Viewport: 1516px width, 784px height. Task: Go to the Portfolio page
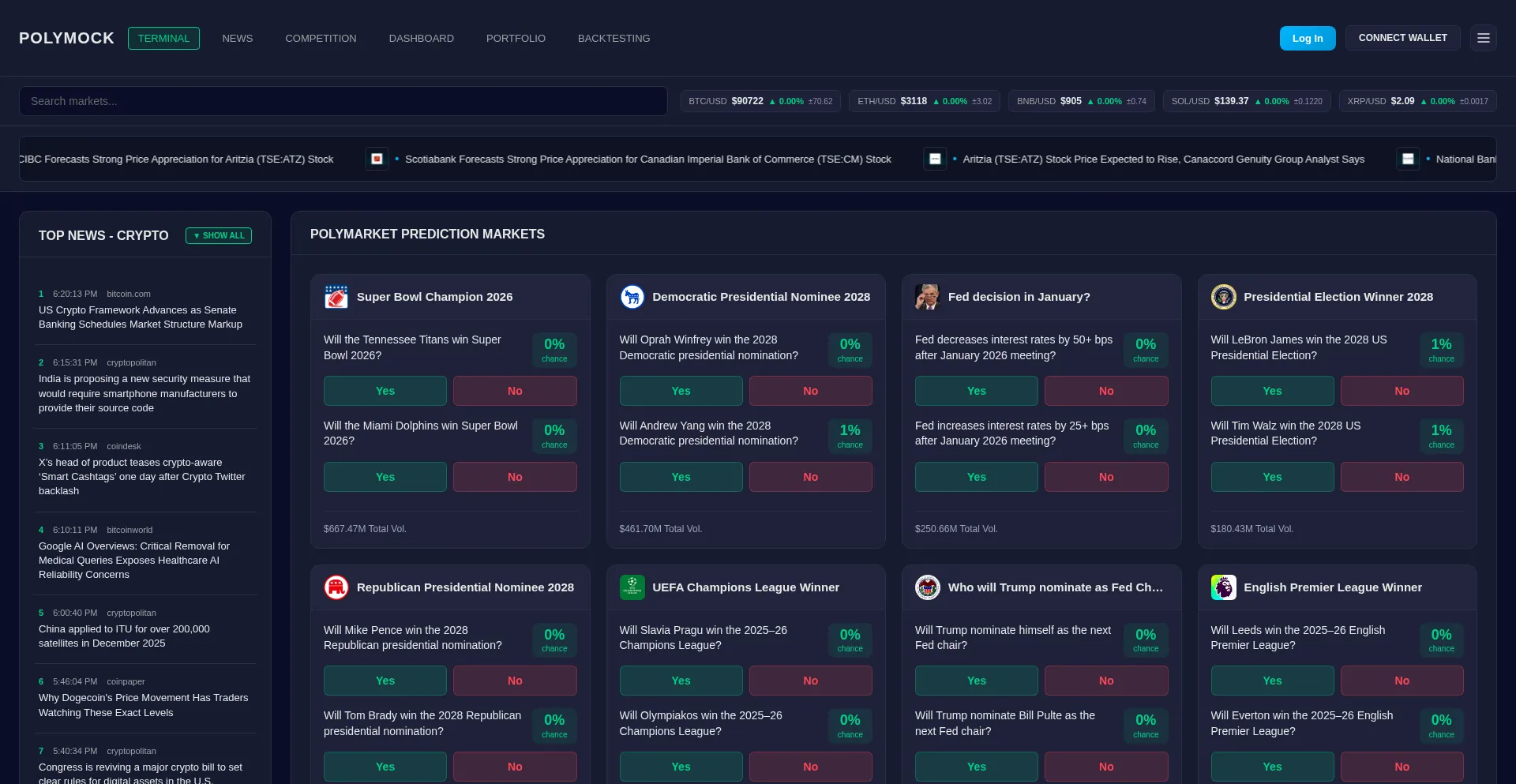pyautogui.click(x=516, y=38)
